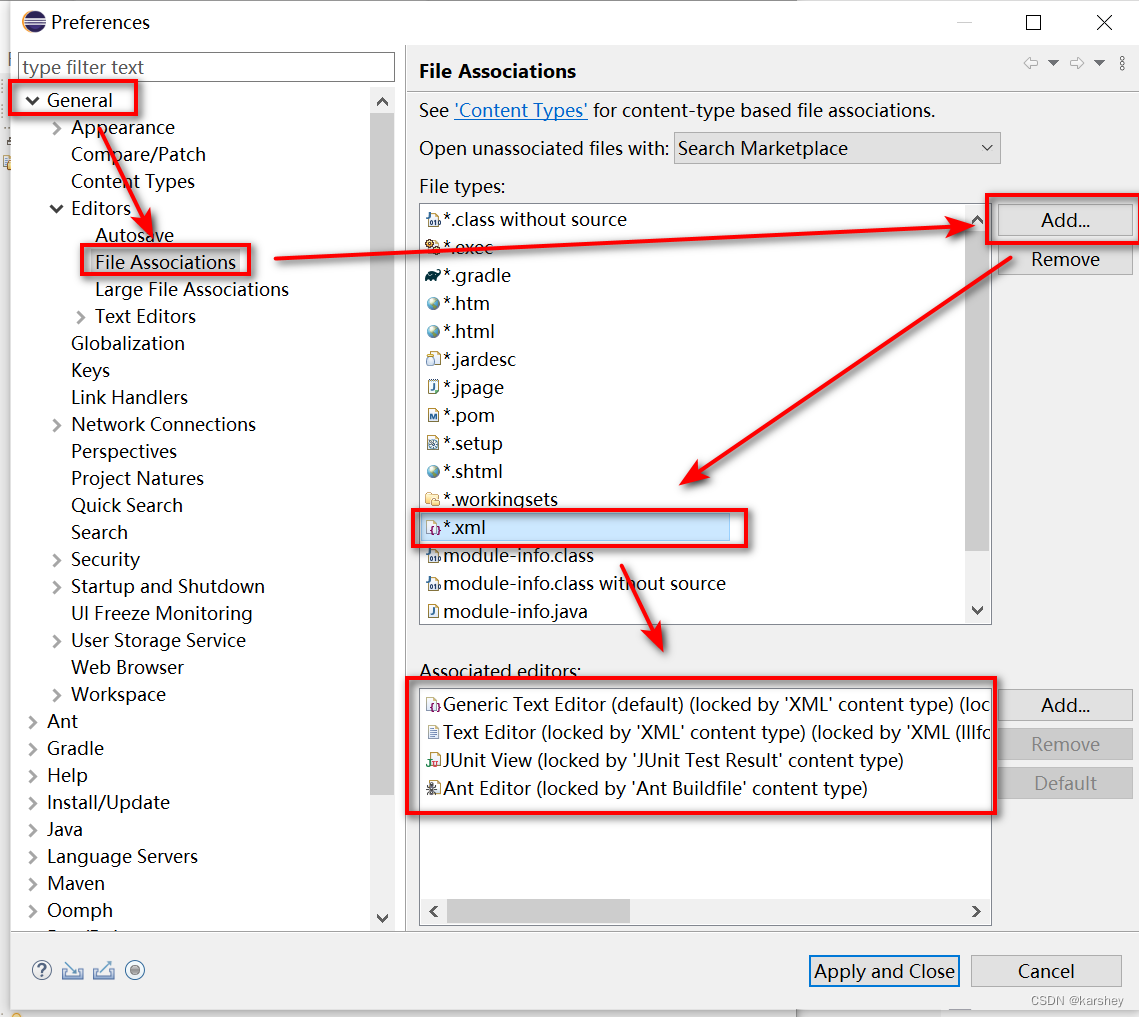Screen dimensions: 1139x1017
Task: Click the Oomph preference recorder circle icon
Action: coord(135,970)
